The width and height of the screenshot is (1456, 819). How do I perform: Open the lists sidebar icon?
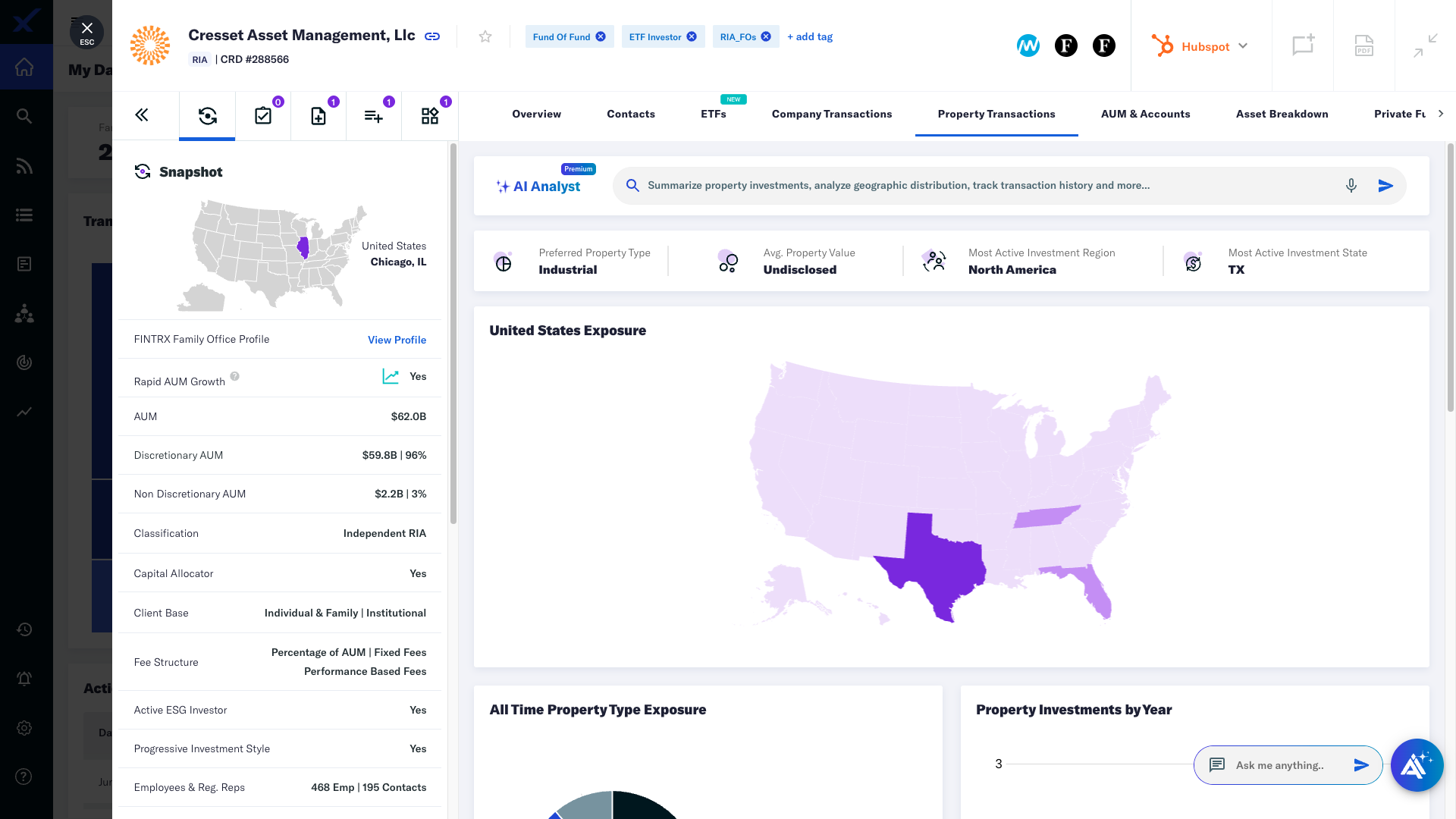[24, 215]
